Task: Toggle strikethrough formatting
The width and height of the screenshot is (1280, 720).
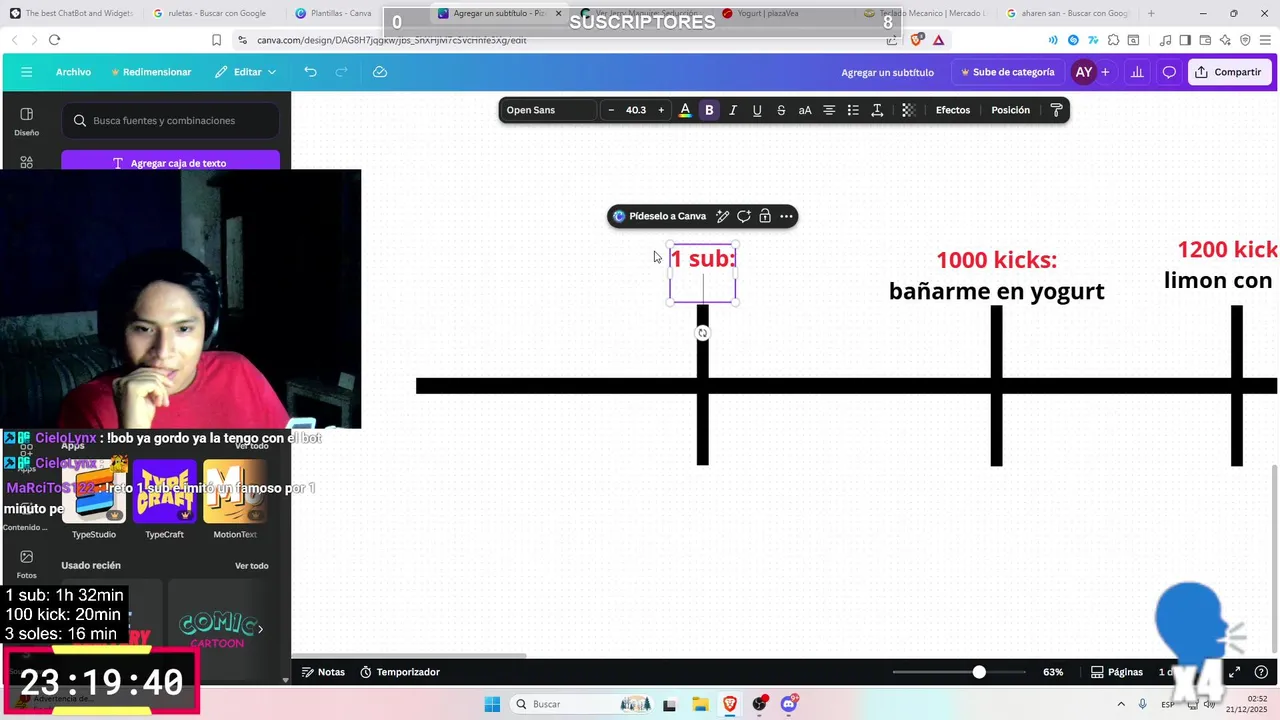Action: pos(781,110)
